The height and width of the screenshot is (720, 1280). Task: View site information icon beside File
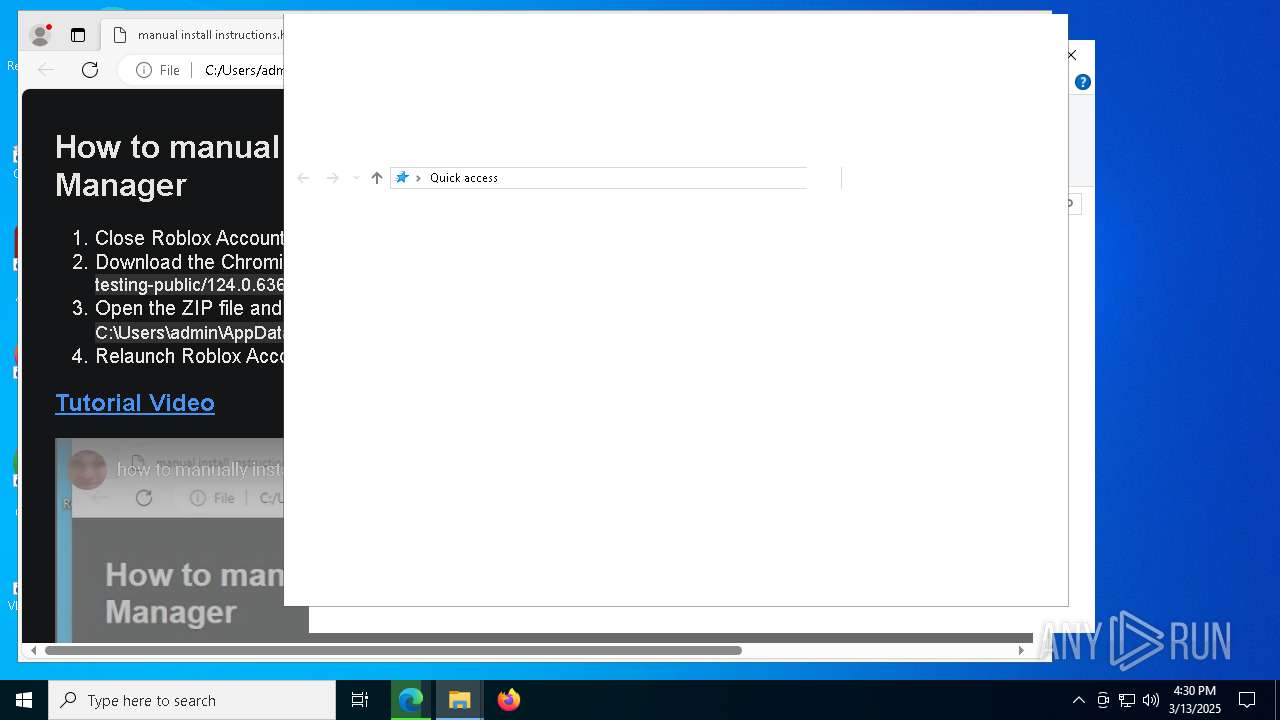pyautogui.click(x=144, y=70)
